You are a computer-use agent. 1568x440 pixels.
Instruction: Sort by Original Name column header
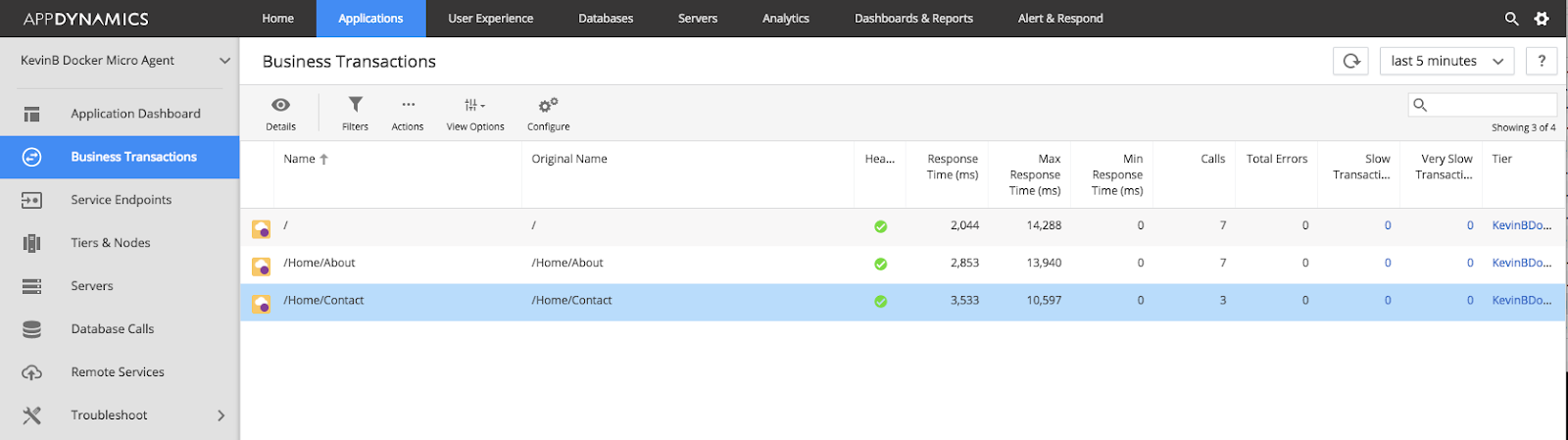[x=569, y=159]
